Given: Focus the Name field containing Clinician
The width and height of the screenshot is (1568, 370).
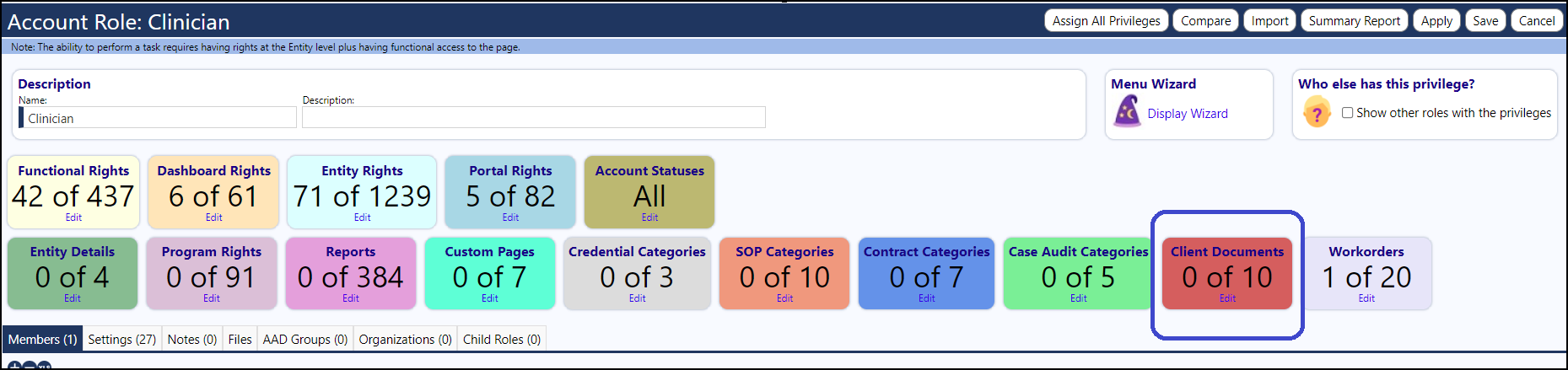Looking at the screenshot, I should pos(158,117).
